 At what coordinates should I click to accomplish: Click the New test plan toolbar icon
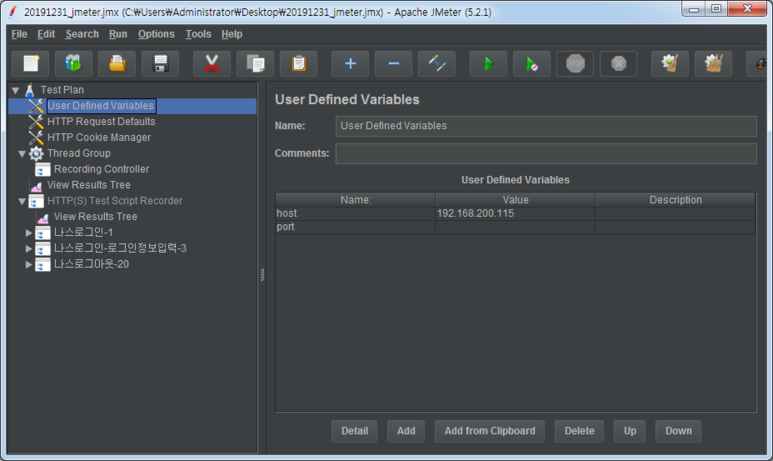(30, 64)
